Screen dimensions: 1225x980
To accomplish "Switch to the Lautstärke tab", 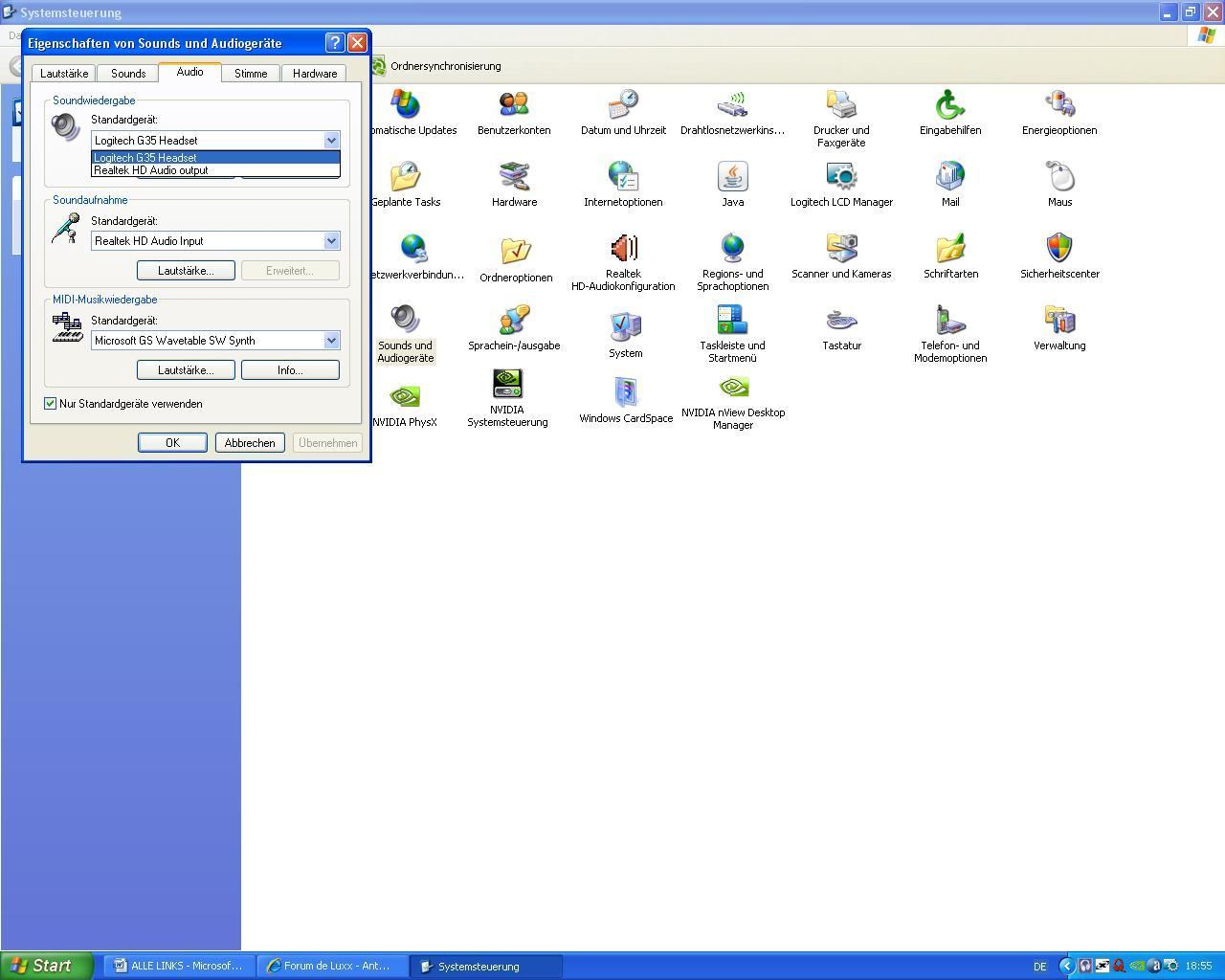I will [64, 74].
